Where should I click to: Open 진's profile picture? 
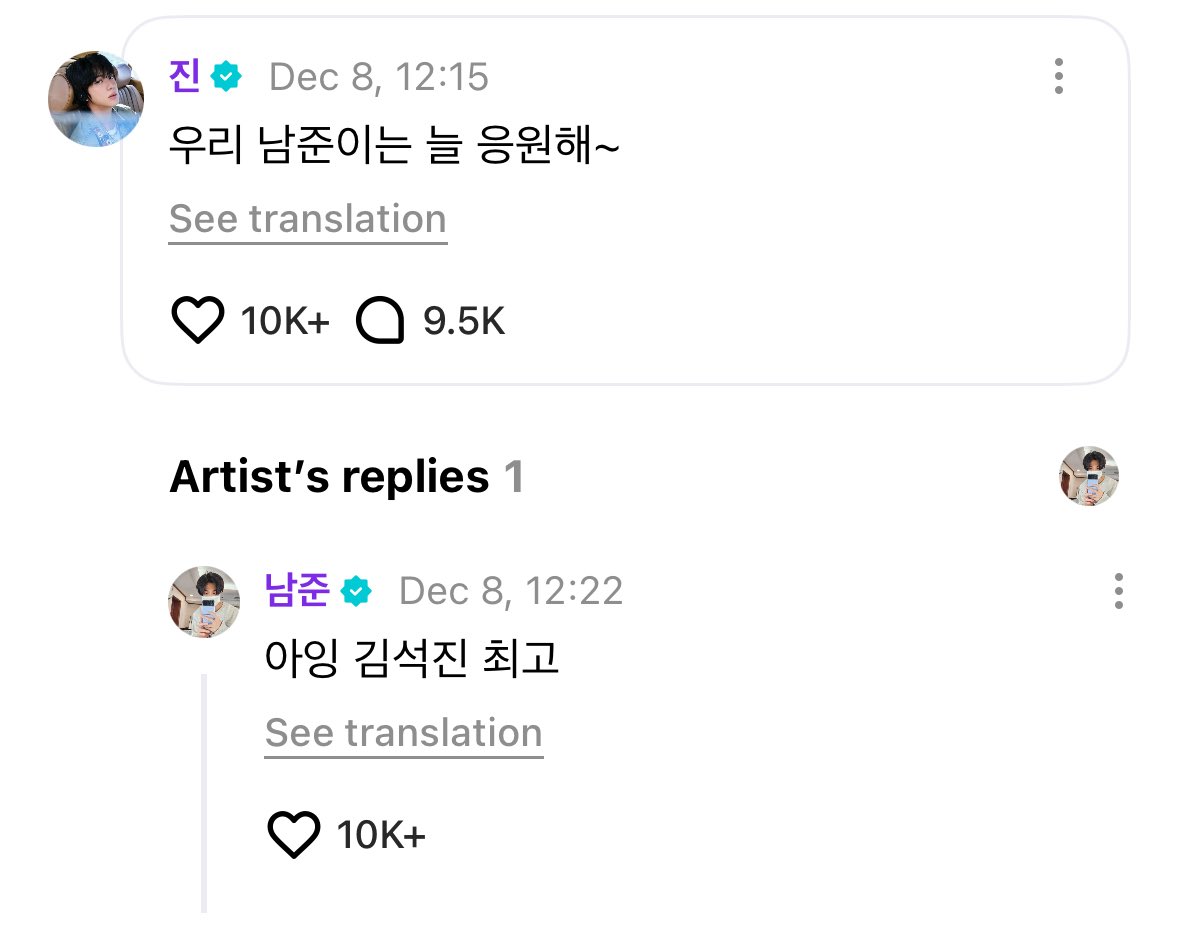95,99
